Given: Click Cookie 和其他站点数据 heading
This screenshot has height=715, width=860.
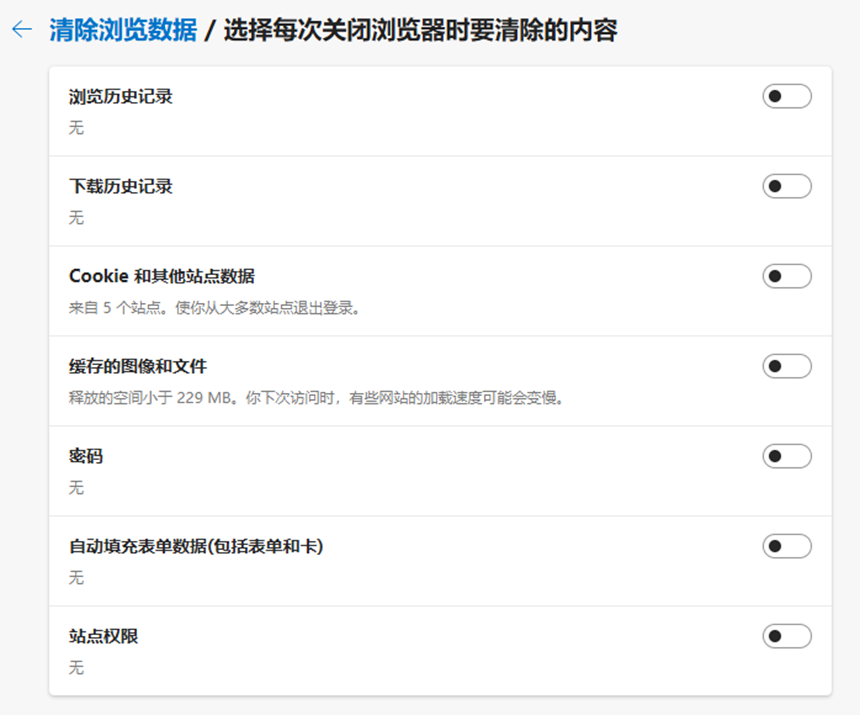Looking at the screenshot, I should (162, 276).
